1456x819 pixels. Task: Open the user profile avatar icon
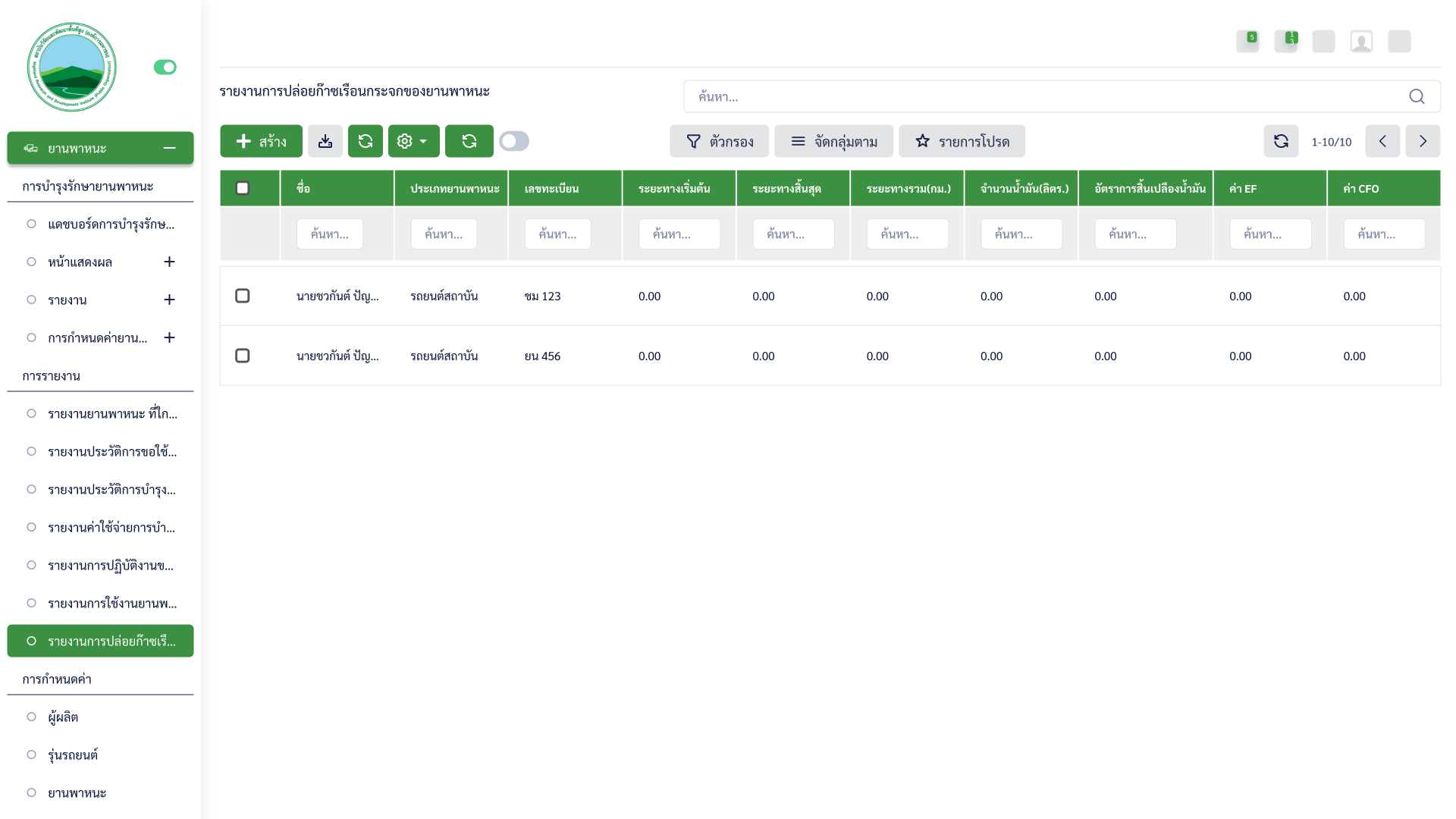(1361, 42)
